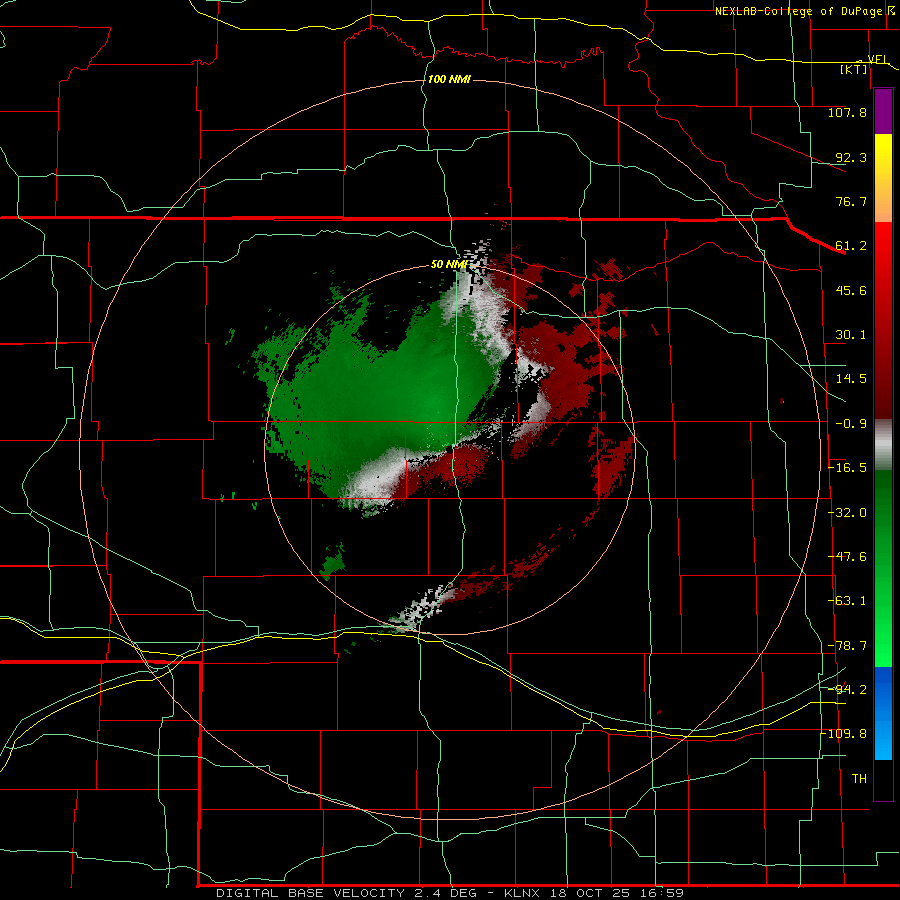Select the 92.3 scale value

click(x=851, y=157)
